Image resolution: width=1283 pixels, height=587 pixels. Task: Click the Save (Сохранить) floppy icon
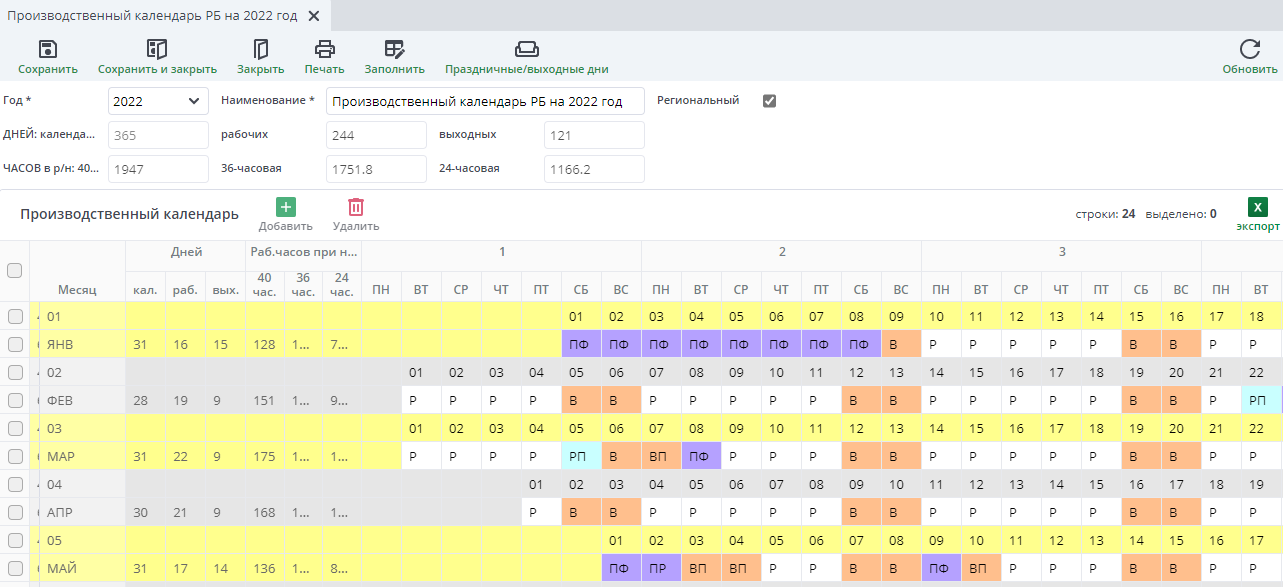47,49
